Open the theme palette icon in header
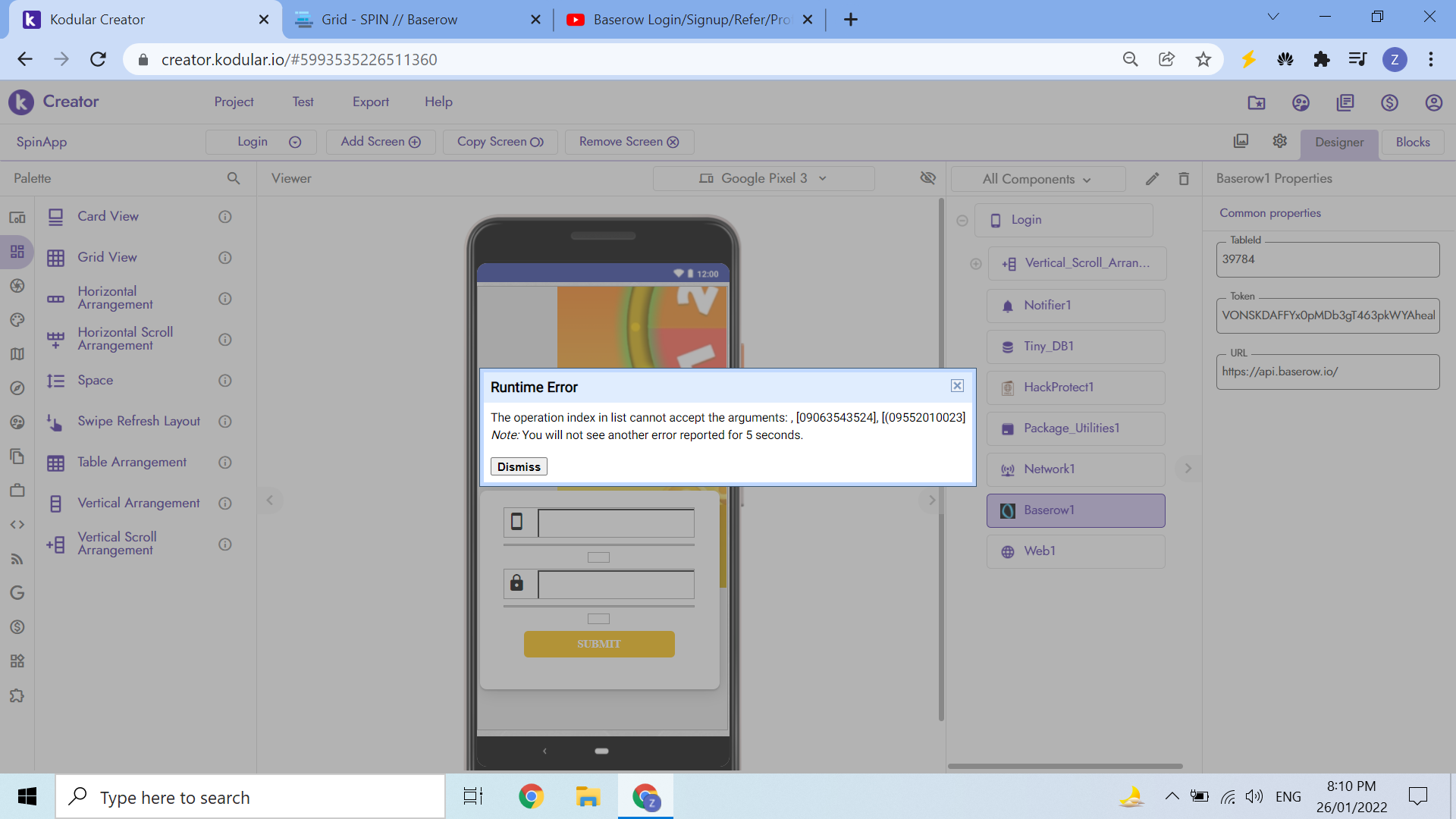 click(1301, 102)
